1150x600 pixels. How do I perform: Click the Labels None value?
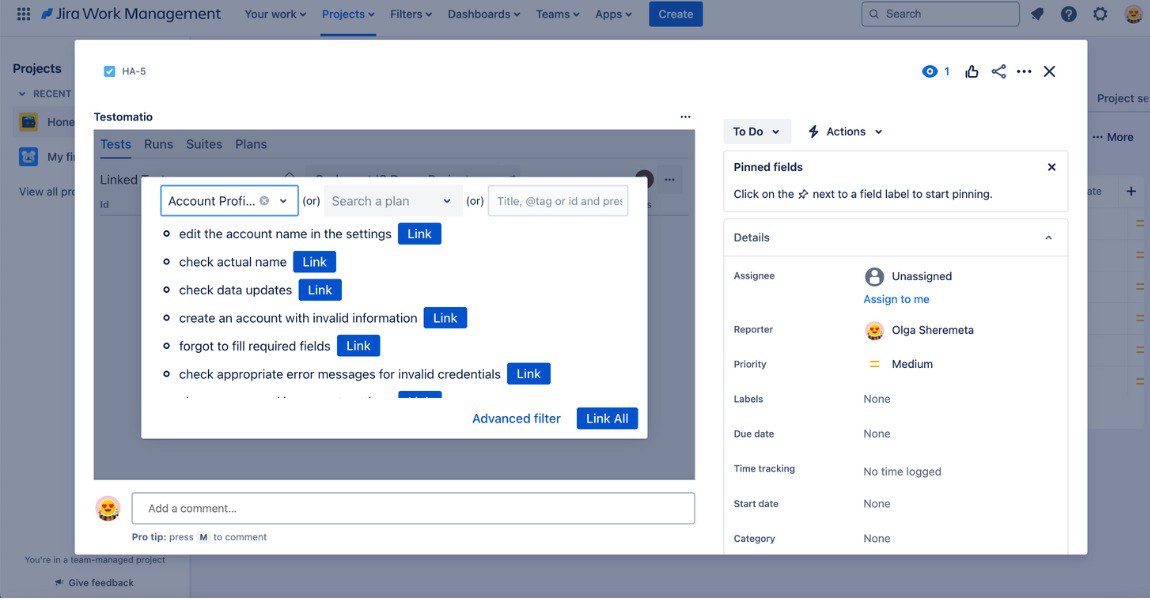(x=876, y=399)
